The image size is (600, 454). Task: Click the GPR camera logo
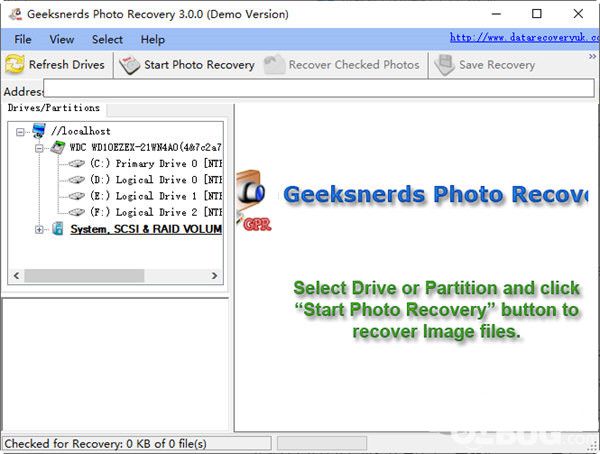[x=253, y=201]
